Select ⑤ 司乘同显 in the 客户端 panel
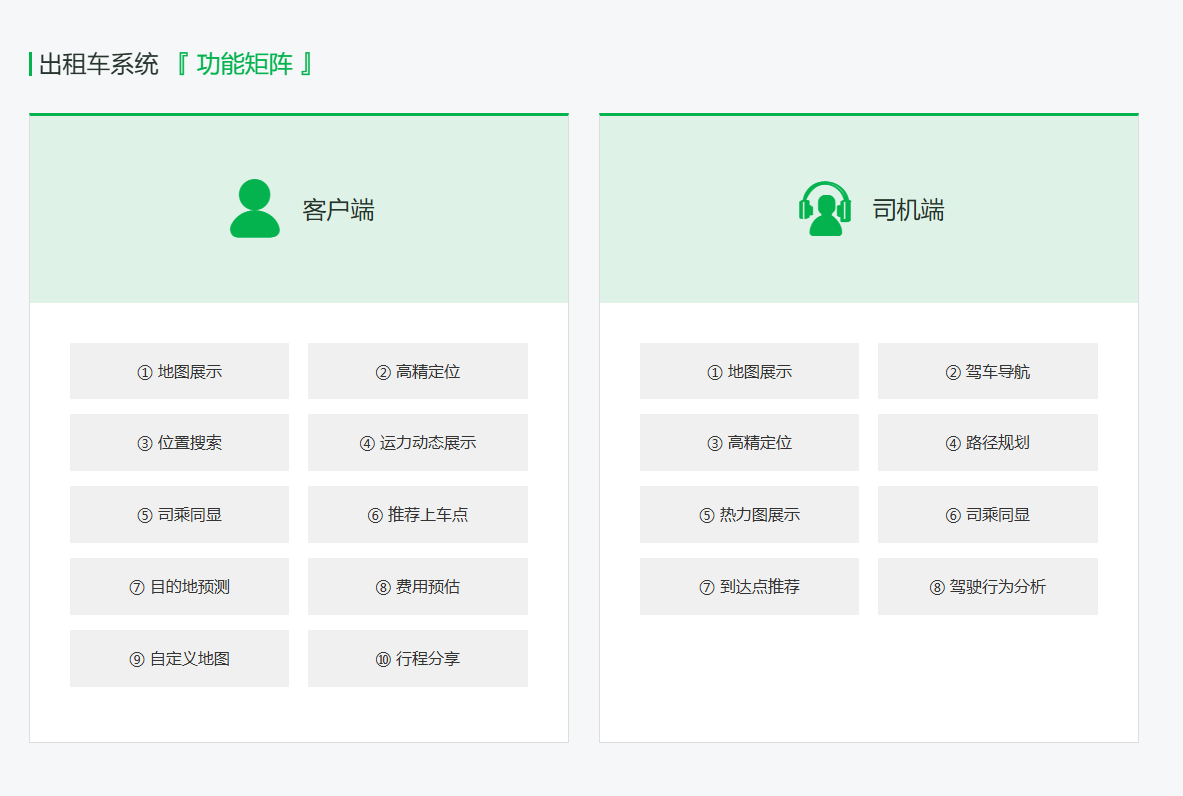The height and width of the screenshot is (796, 1183). [x=179, y=514]
